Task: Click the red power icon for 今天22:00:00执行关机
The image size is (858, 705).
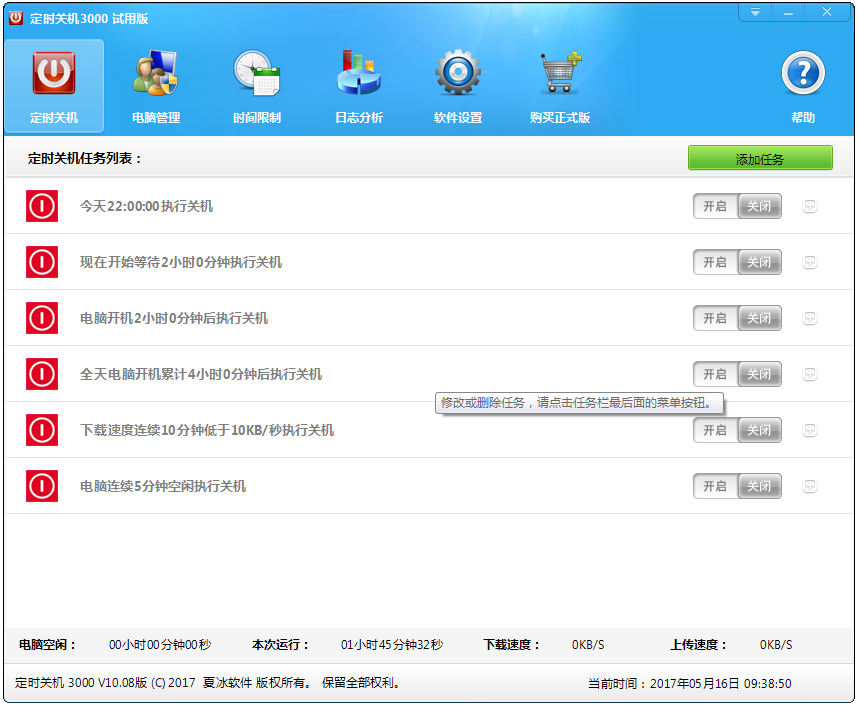Action: [42, 206]
